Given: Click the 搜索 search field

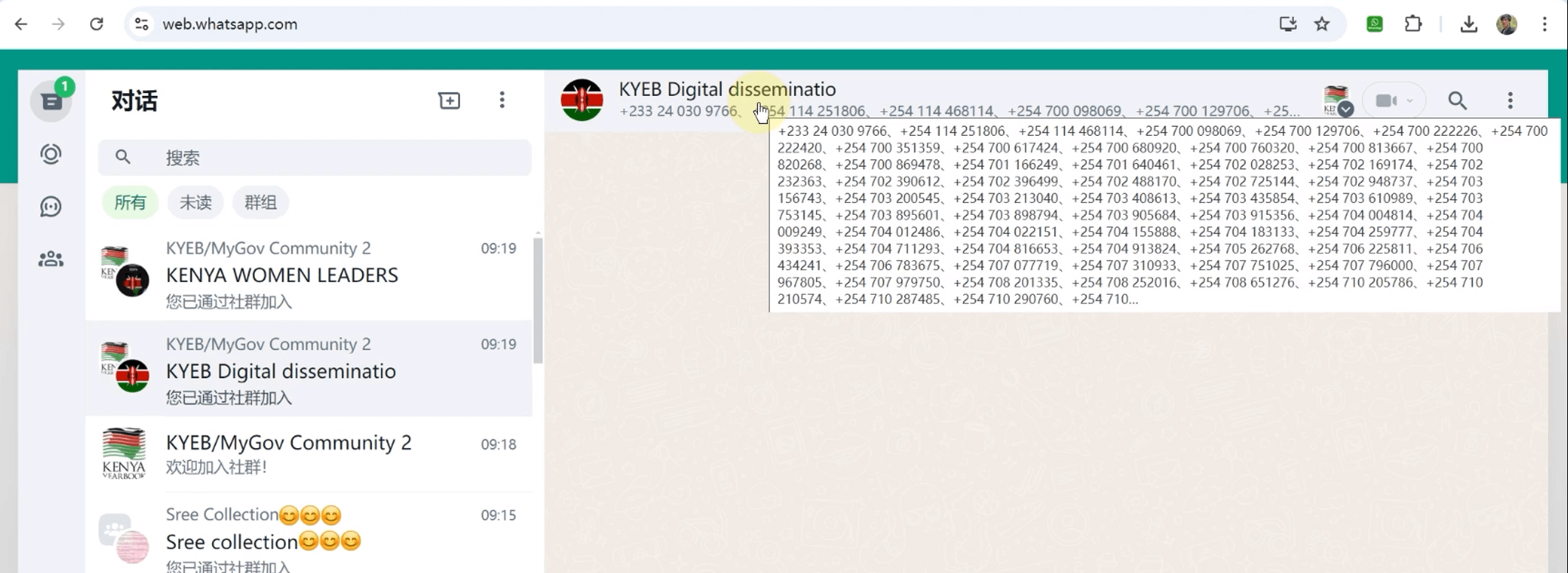Looking at the screenshot, I should [x=315, y=157].
